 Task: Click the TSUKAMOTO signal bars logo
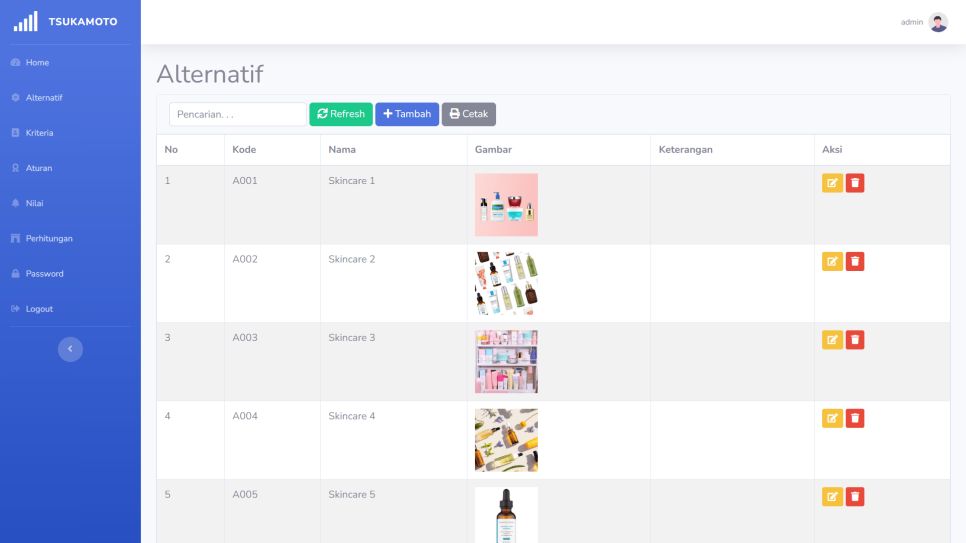point(26,21)
